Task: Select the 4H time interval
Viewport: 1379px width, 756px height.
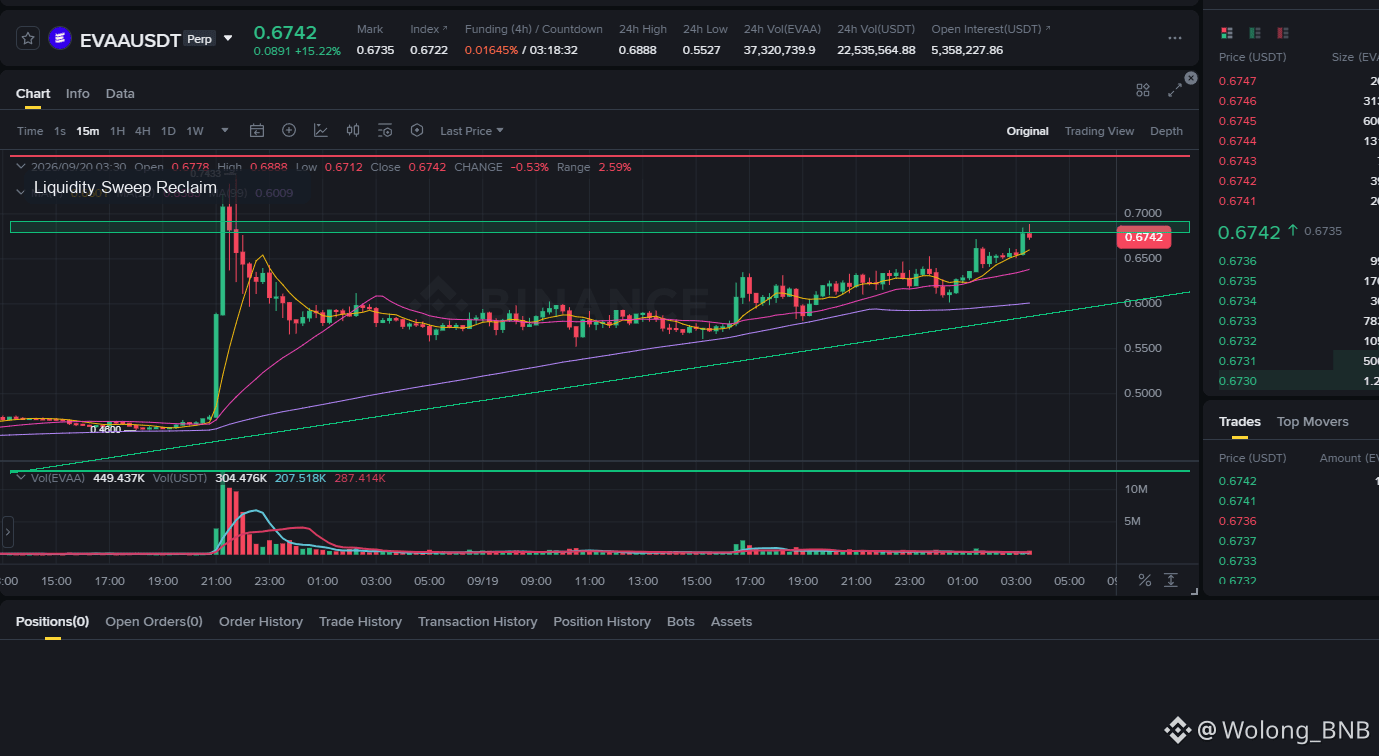Action: pos(143,131)
